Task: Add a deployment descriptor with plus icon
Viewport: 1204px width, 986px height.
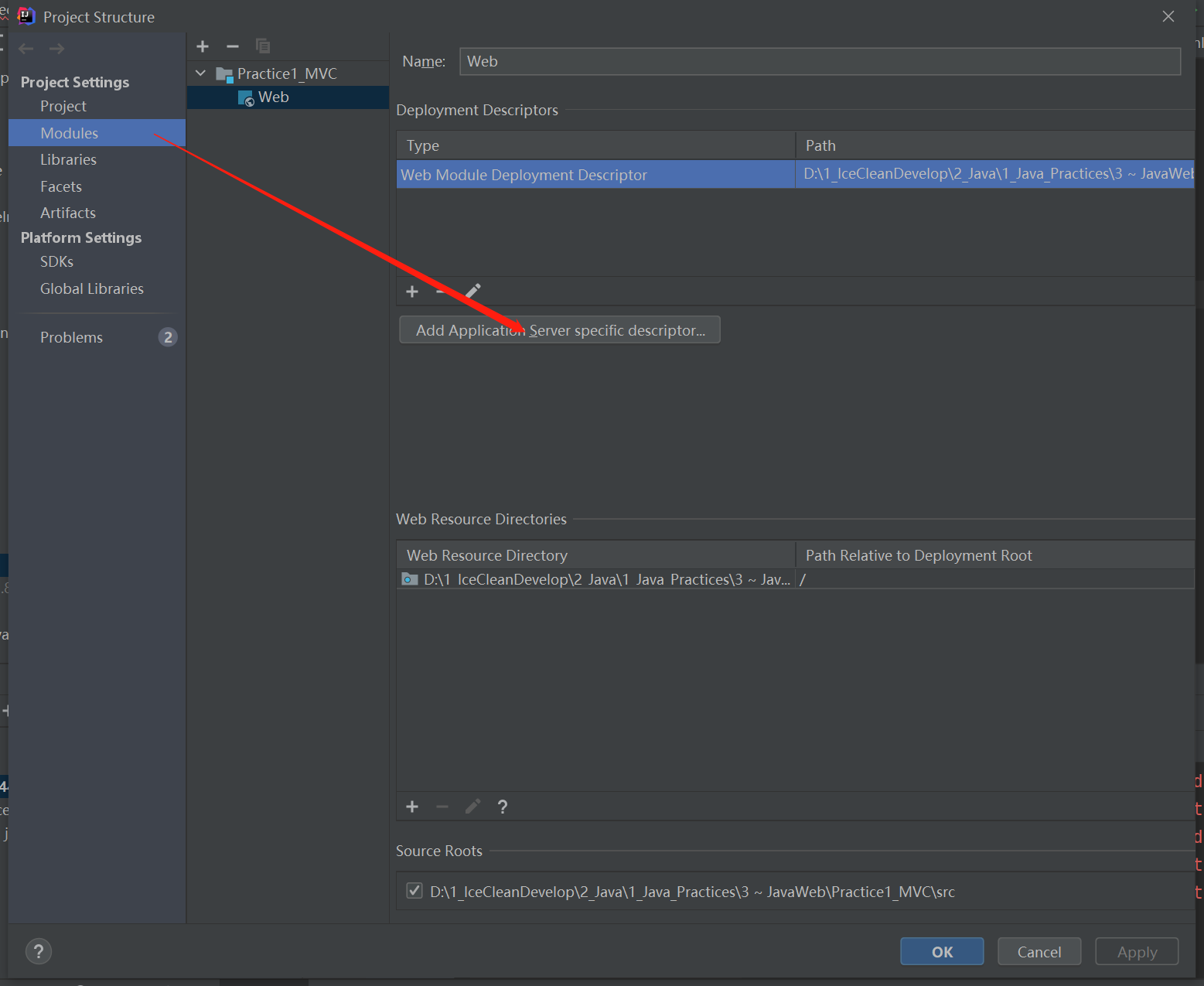Action: click(x=412, y=292)
